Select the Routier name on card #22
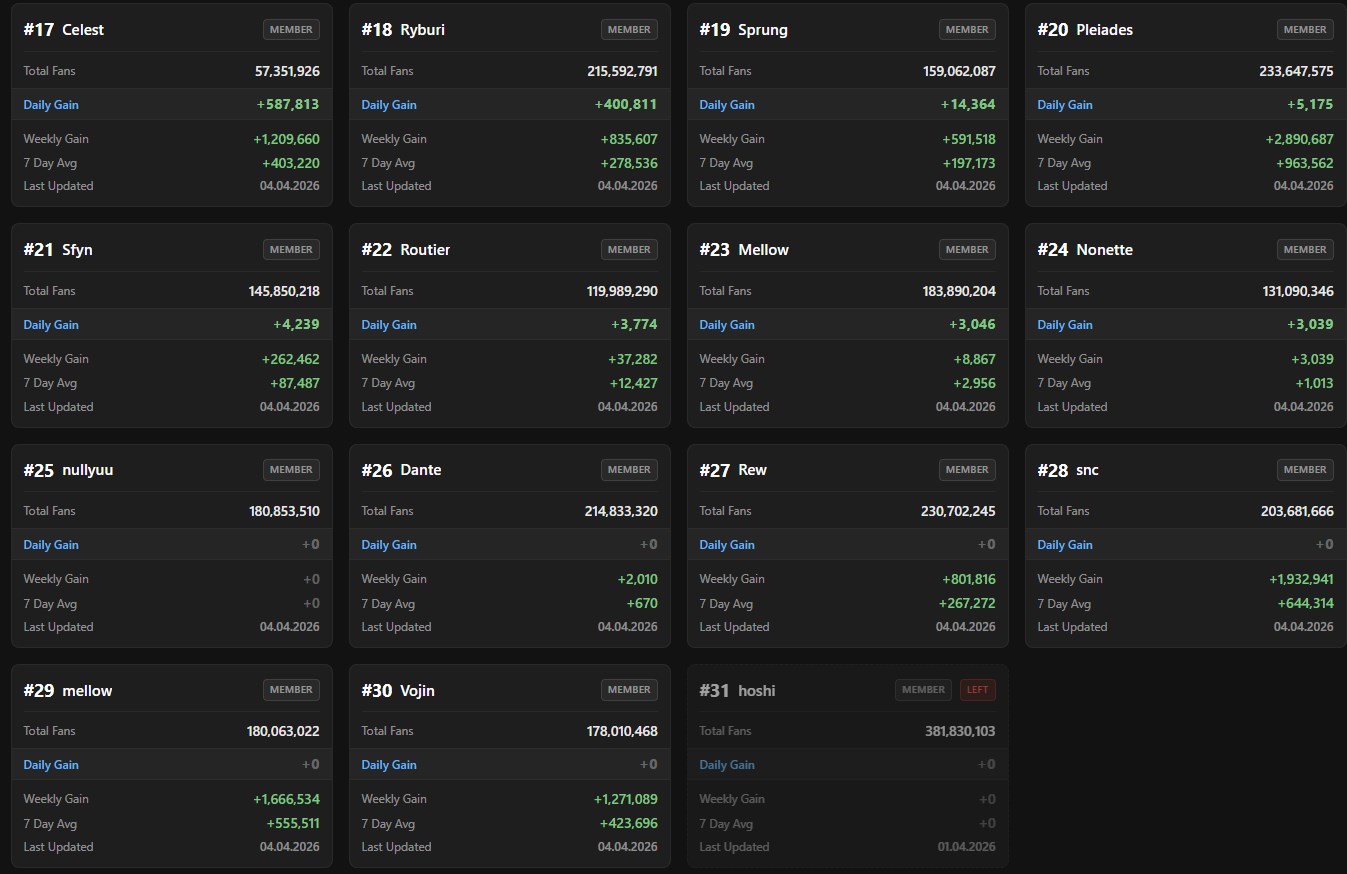 click(x=425, y=250)
